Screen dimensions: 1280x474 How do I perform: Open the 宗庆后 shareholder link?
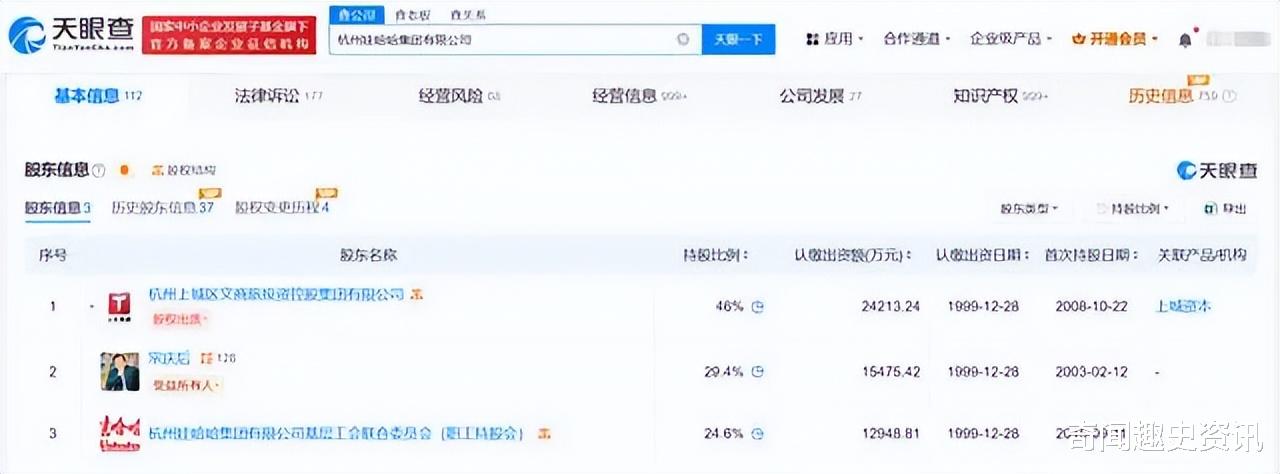169,358
